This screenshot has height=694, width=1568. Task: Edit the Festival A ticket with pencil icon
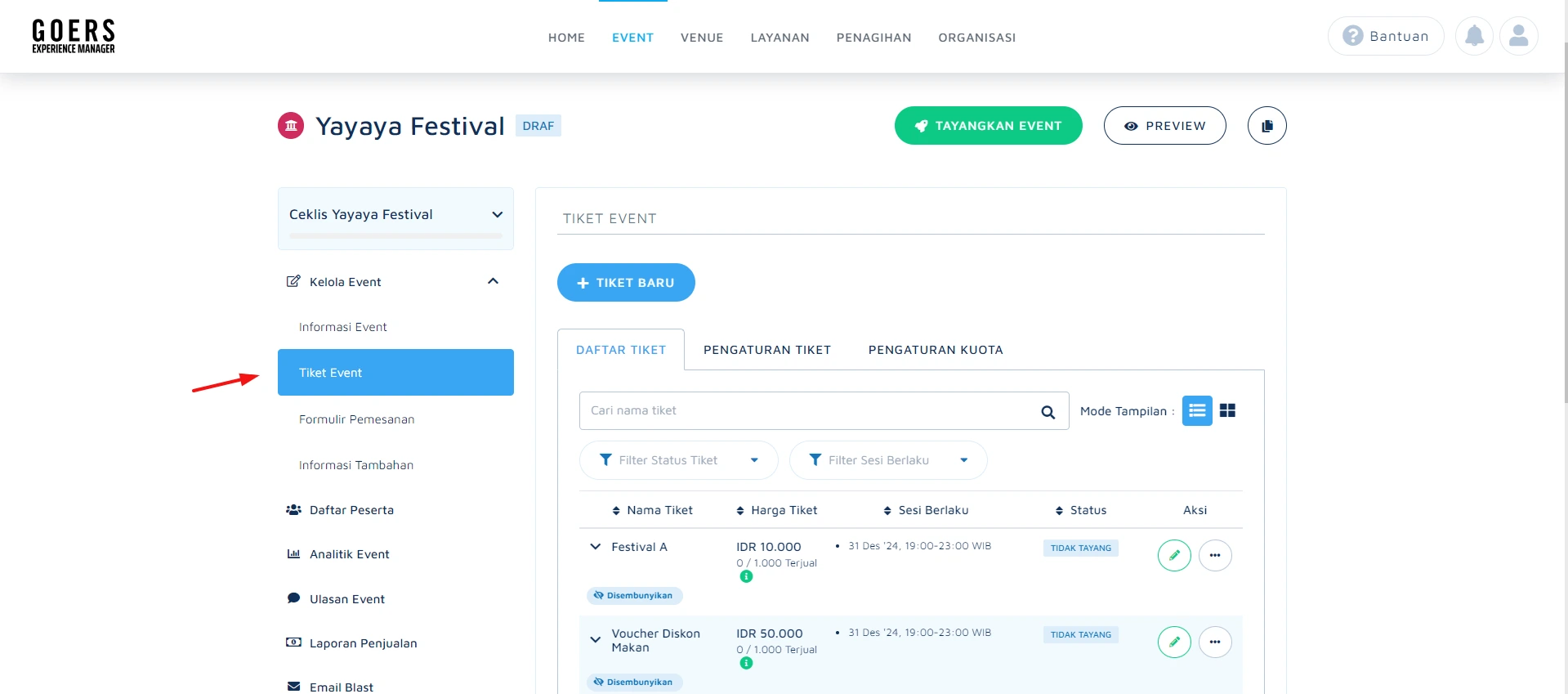tap(1174, 556)
